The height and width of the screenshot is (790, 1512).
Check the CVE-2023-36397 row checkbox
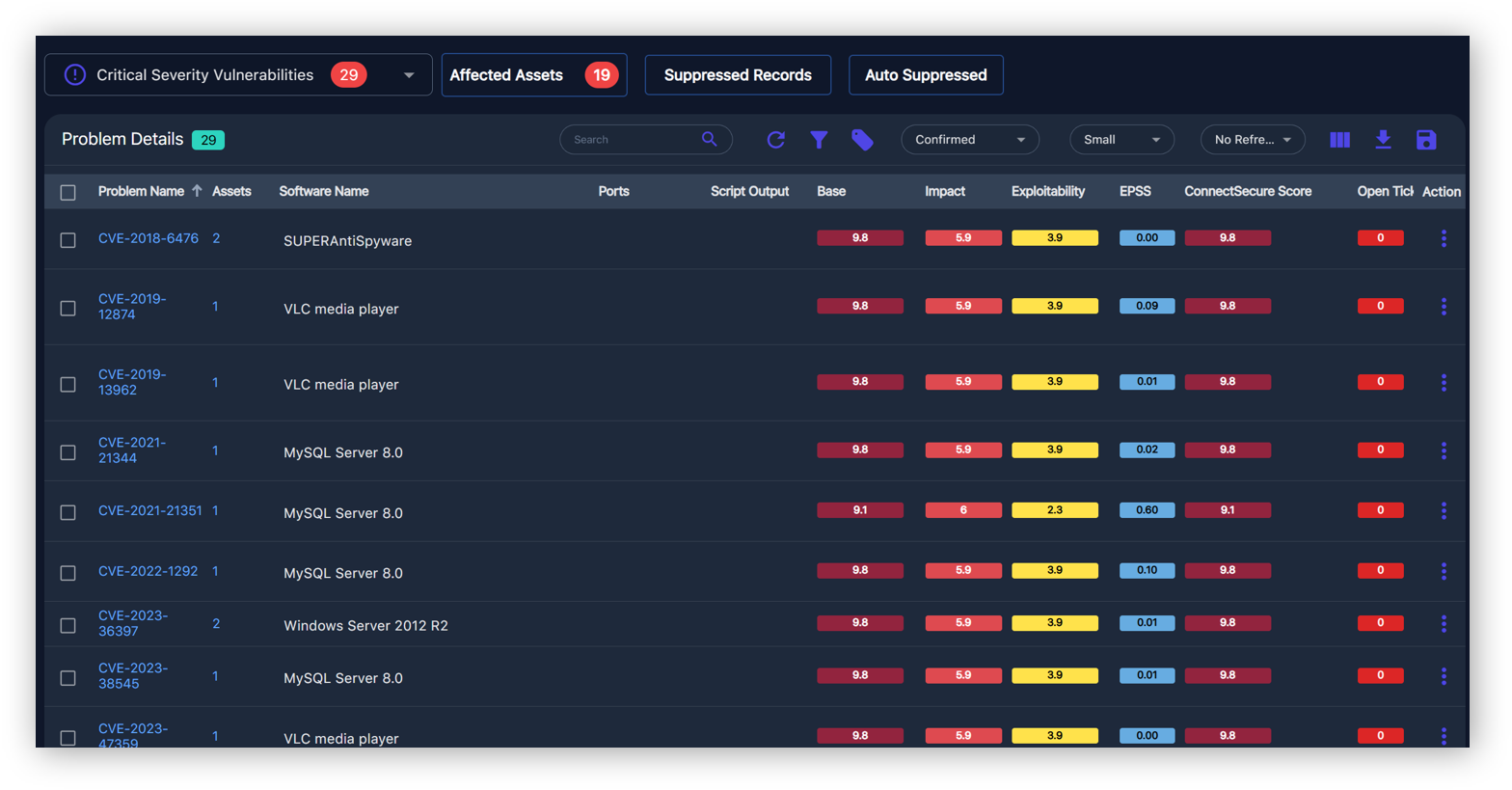67,625
